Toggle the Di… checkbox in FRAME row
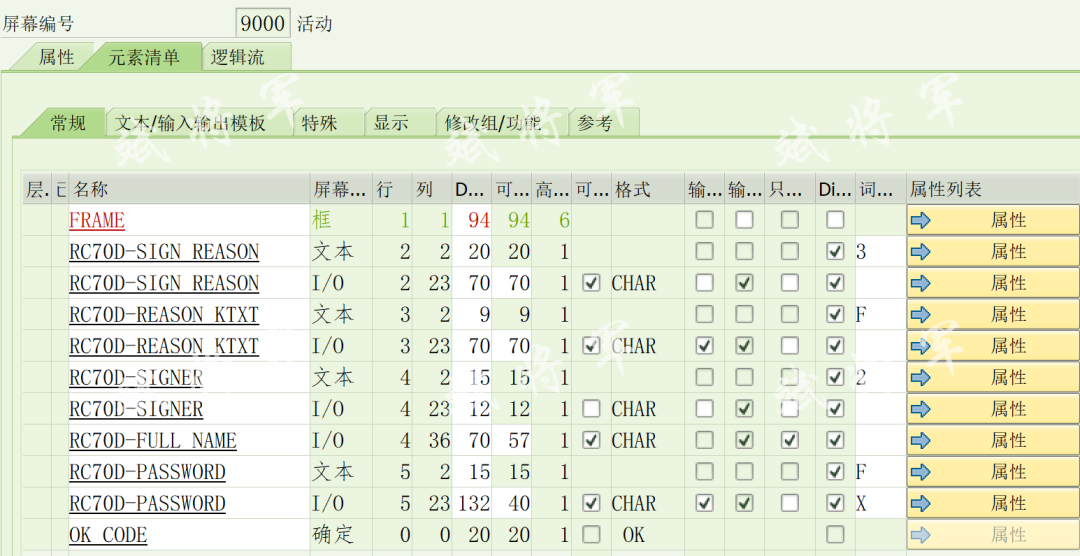The image size is (1080, 556). [x=835, y=220]
